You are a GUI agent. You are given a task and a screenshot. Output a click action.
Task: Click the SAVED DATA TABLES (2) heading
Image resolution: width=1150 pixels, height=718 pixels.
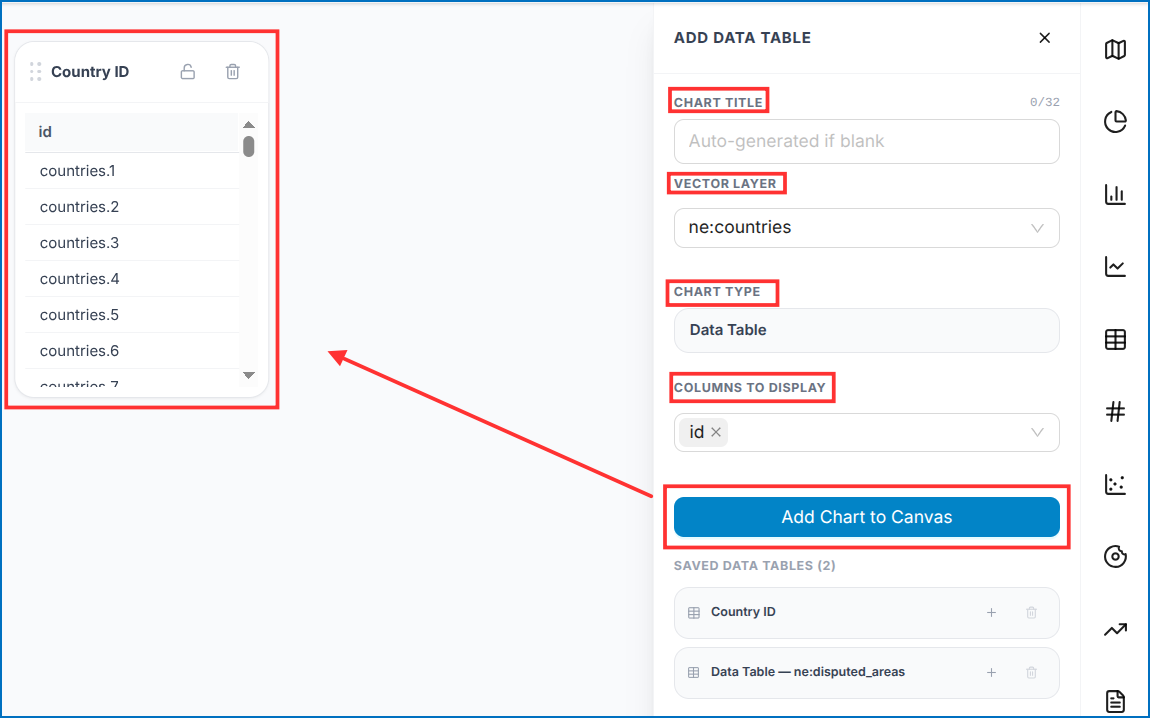coord(754,565)
